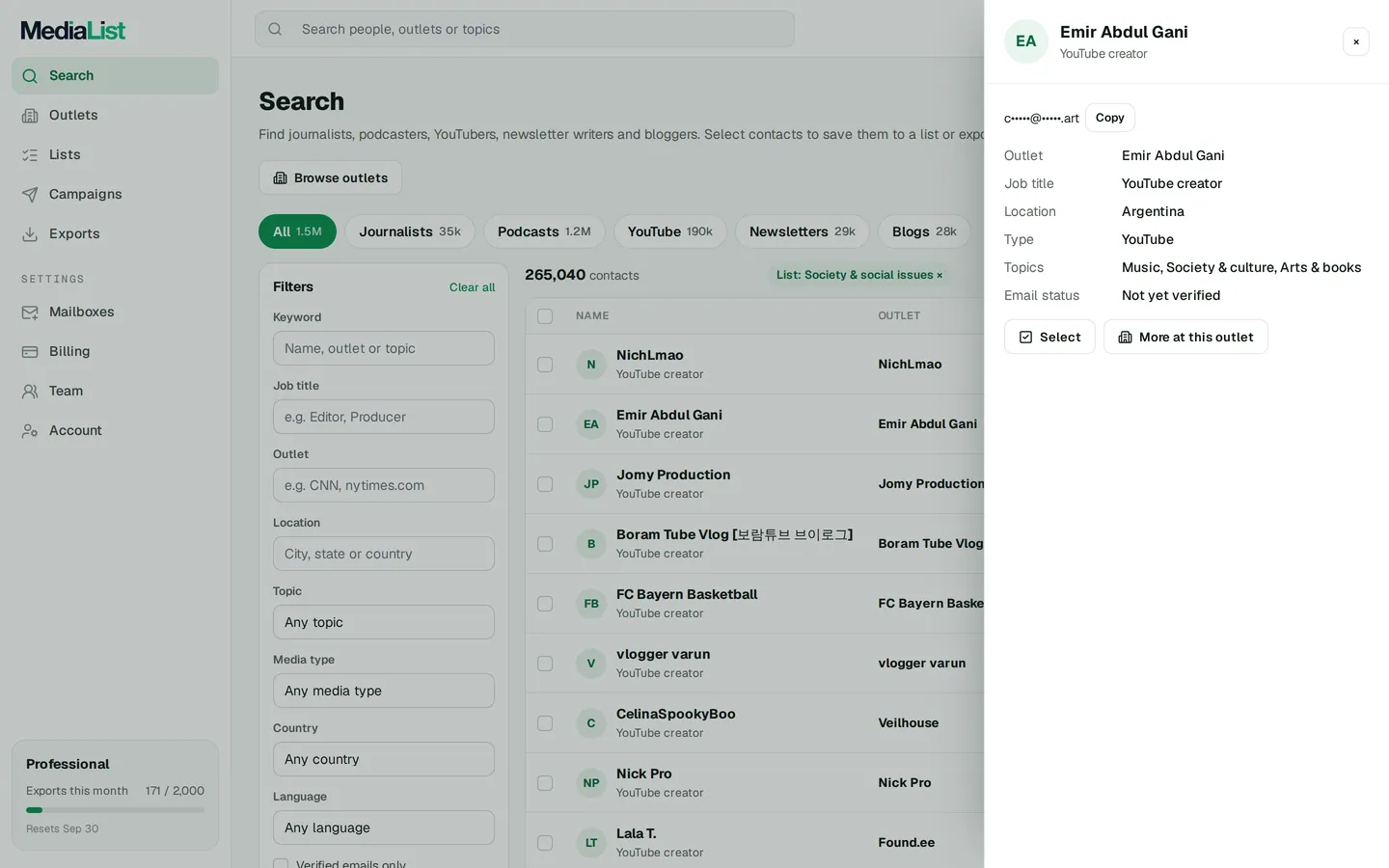Copy the masked email address

click(x=1110, y=118)
